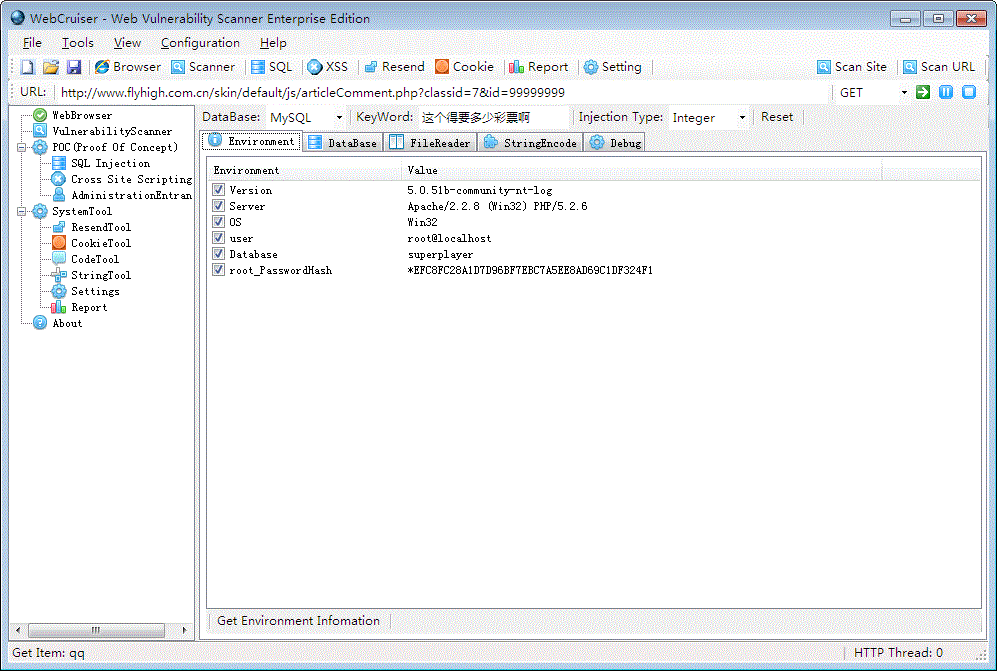Screen dimensions: 997x671
Task: Click the tree scrollbar right arrow
Action: 184,630
